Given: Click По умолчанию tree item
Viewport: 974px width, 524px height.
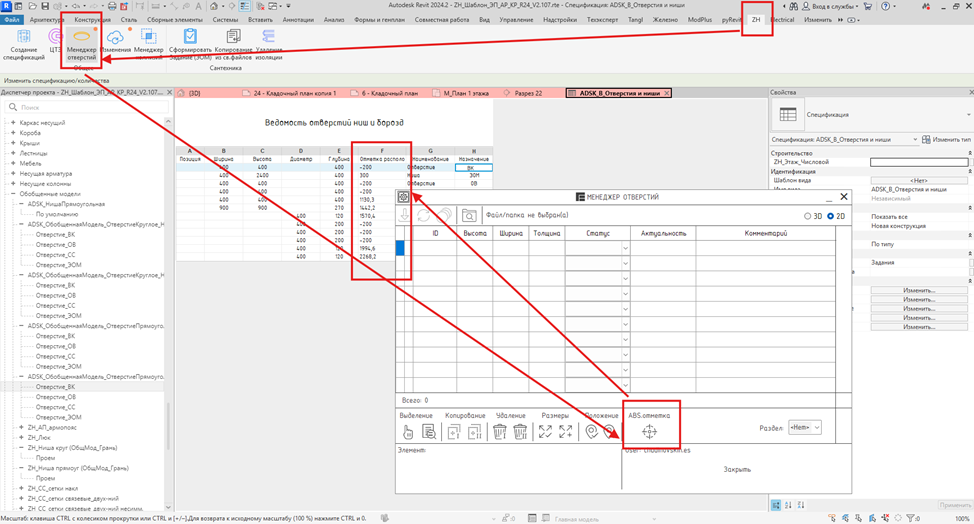Looking at the screenshot, I should click(x=57, y=214).
